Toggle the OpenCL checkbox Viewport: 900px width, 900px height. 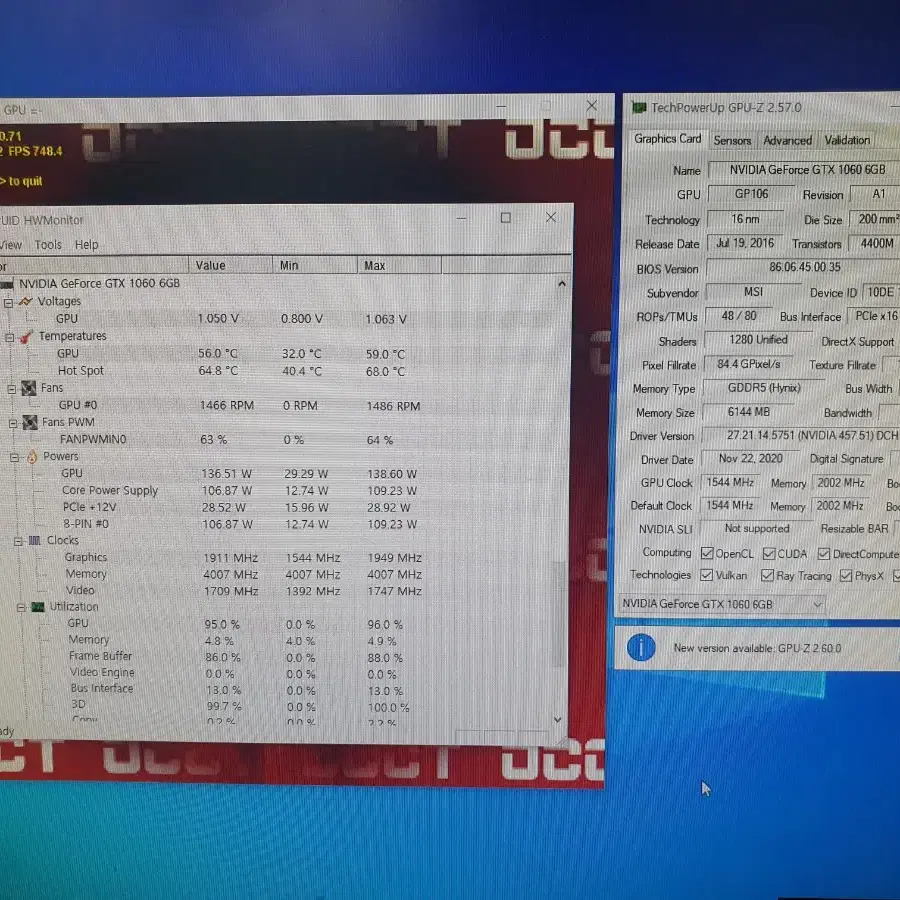pos(707,553)
